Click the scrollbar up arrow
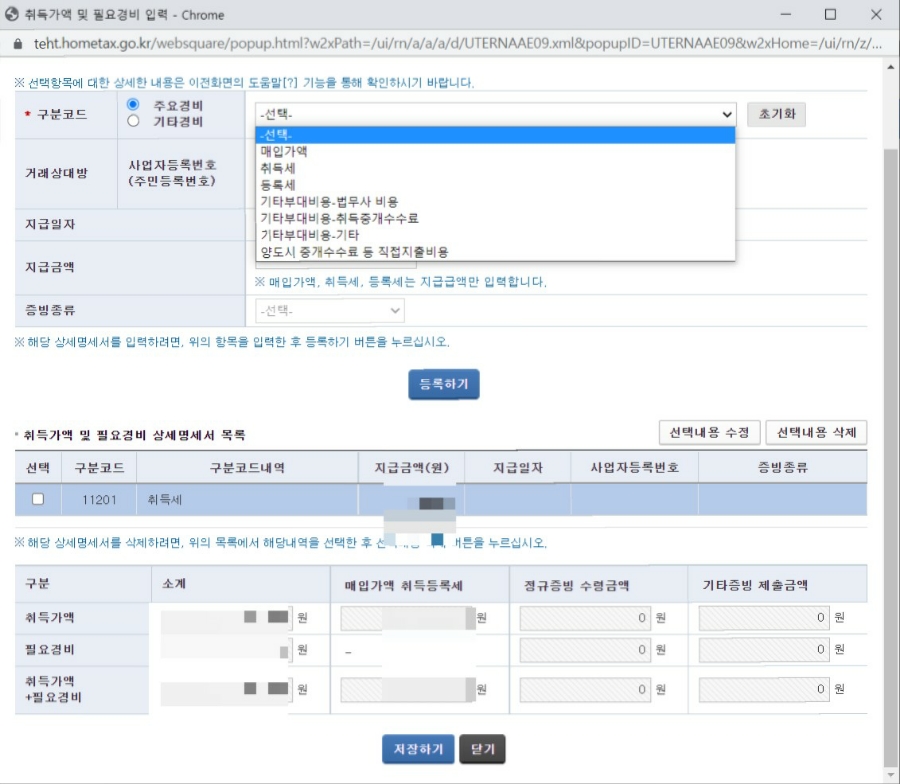900x784 pixels. click(x=888, y=69)
